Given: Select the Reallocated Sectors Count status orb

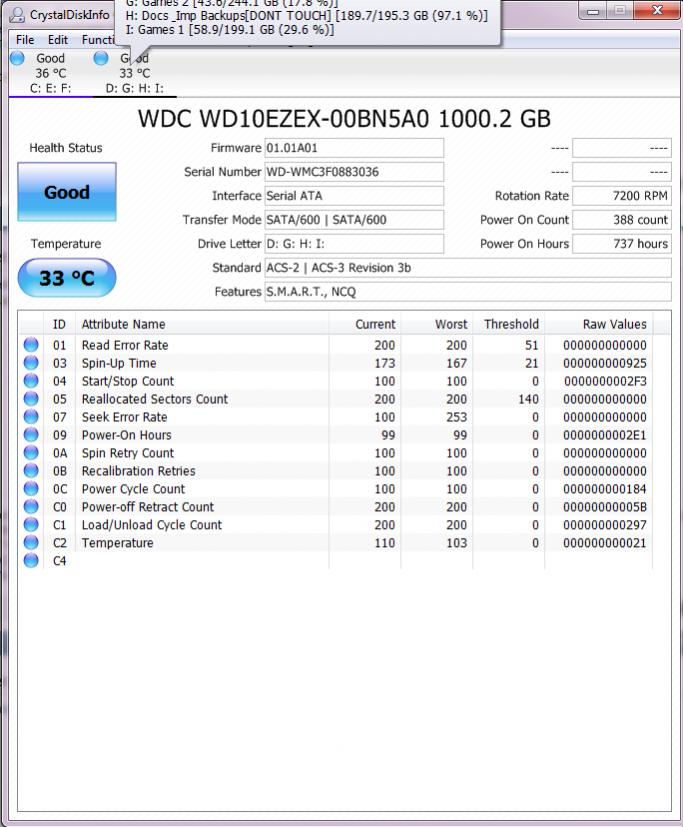Looking at the screenshot, I should [31, 399].
